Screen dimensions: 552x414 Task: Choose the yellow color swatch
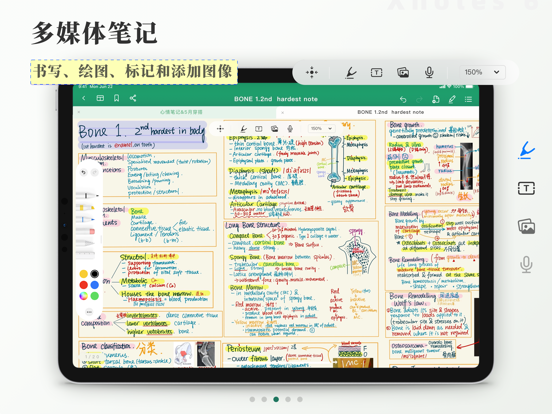[x=83, y=274]
